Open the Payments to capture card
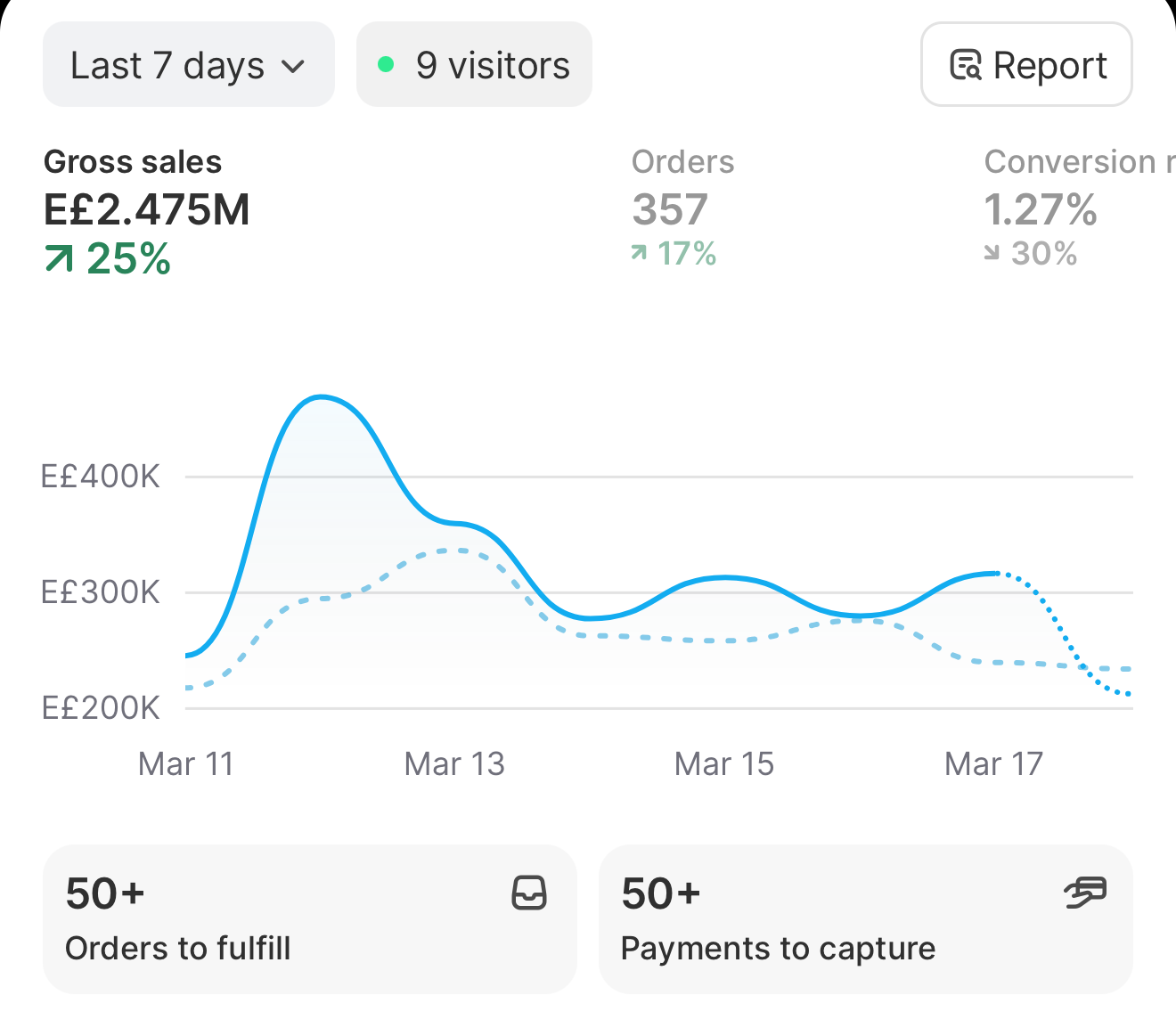This screenshot has height=1036, width=1176. point(866,918)
